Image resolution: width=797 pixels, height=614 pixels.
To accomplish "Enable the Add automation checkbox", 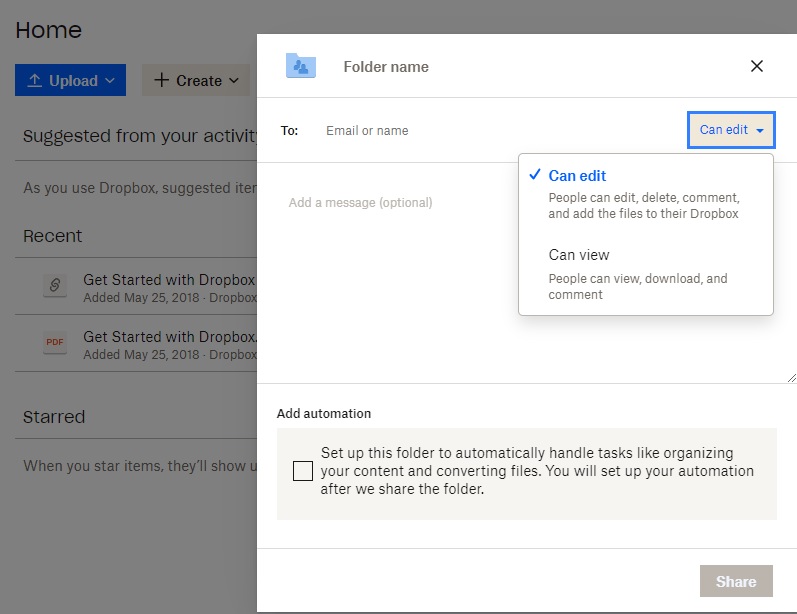I will pos(302,471).
